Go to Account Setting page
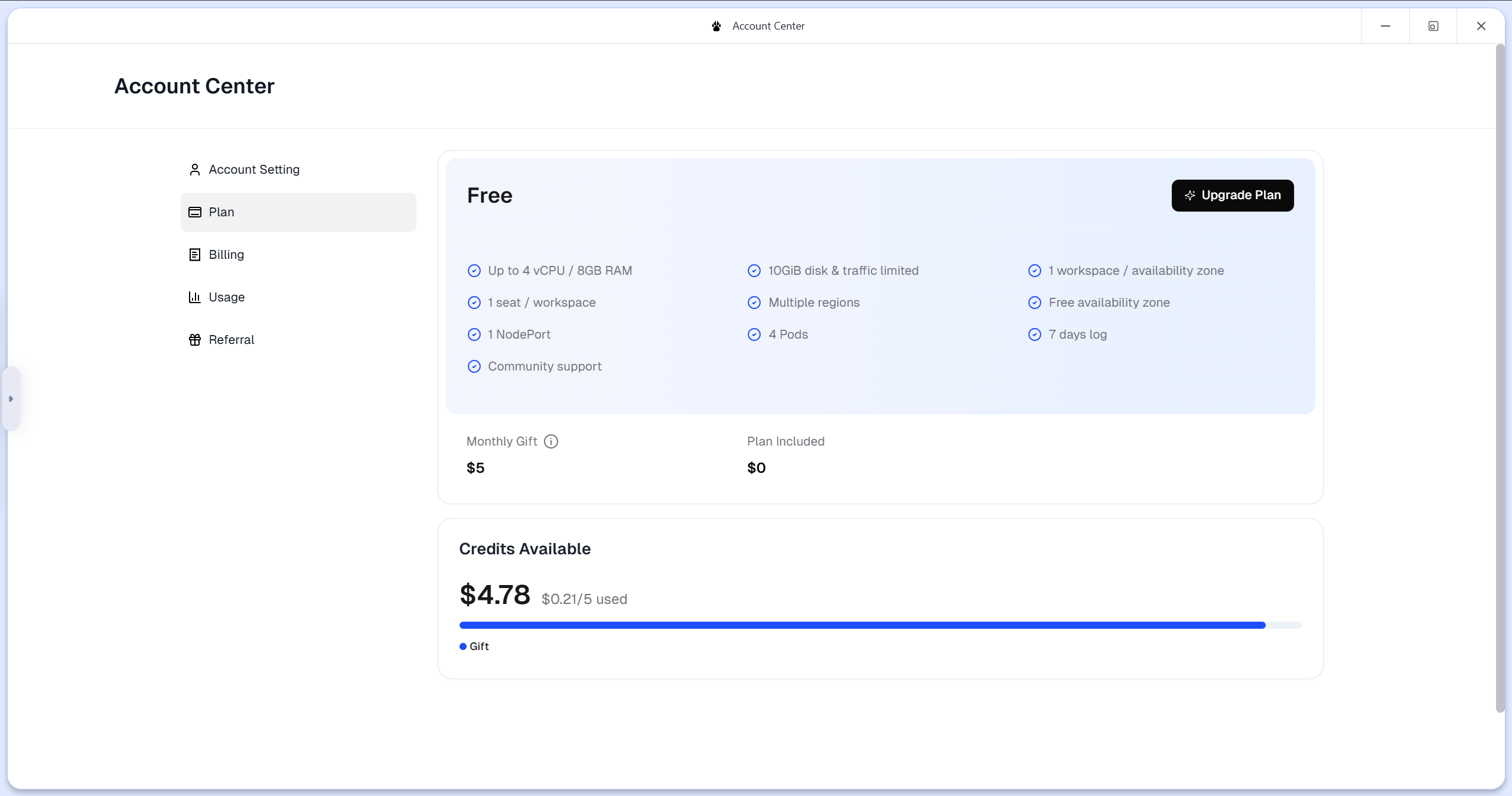Screen dimensions: 1512x796 coord(254,170)
